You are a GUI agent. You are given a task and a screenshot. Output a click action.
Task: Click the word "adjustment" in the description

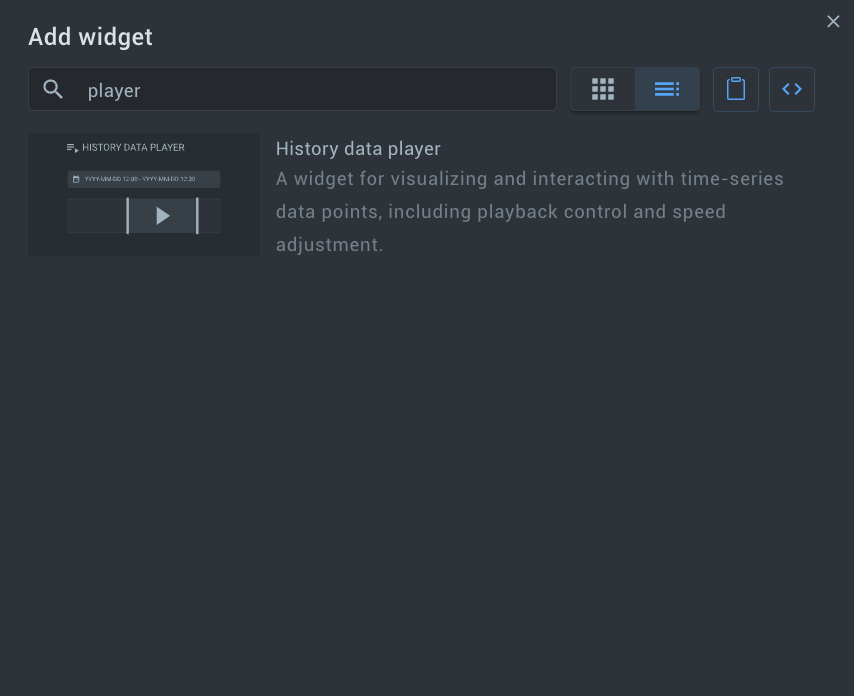click(327, 245)
